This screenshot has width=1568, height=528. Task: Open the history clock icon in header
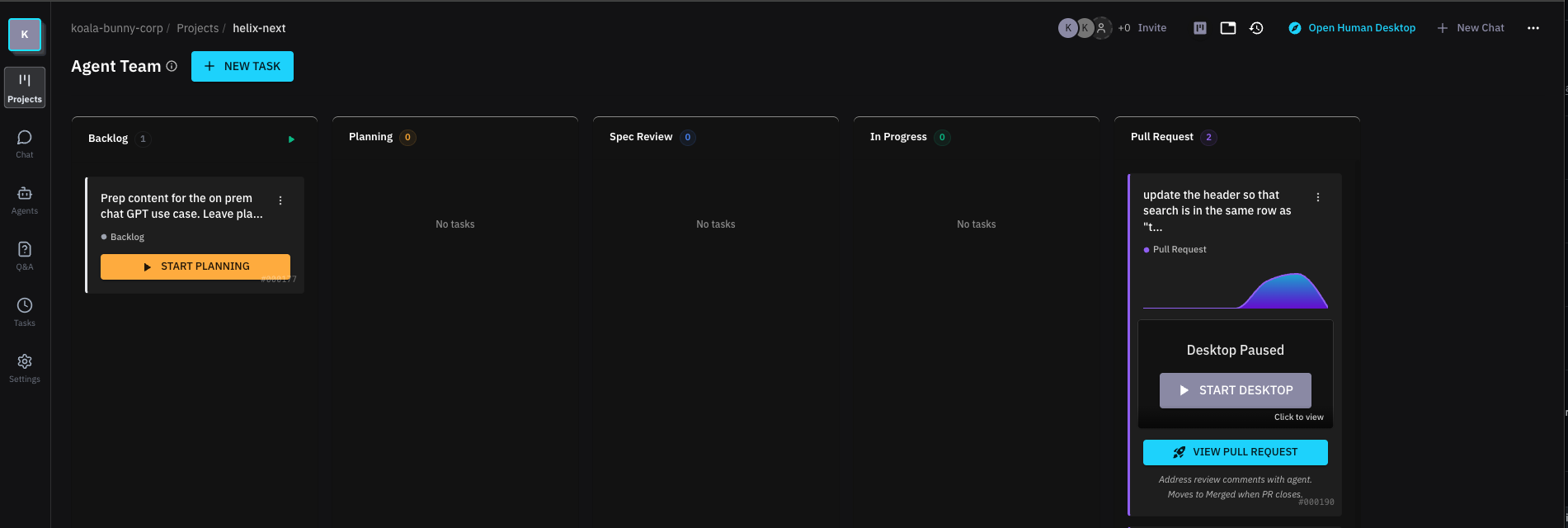click(x=1256, y=28)
